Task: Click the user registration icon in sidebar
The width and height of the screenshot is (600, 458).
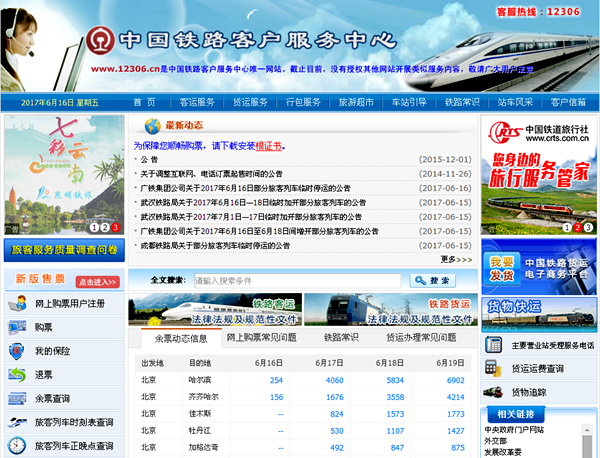Action: [x=17, y=303]
